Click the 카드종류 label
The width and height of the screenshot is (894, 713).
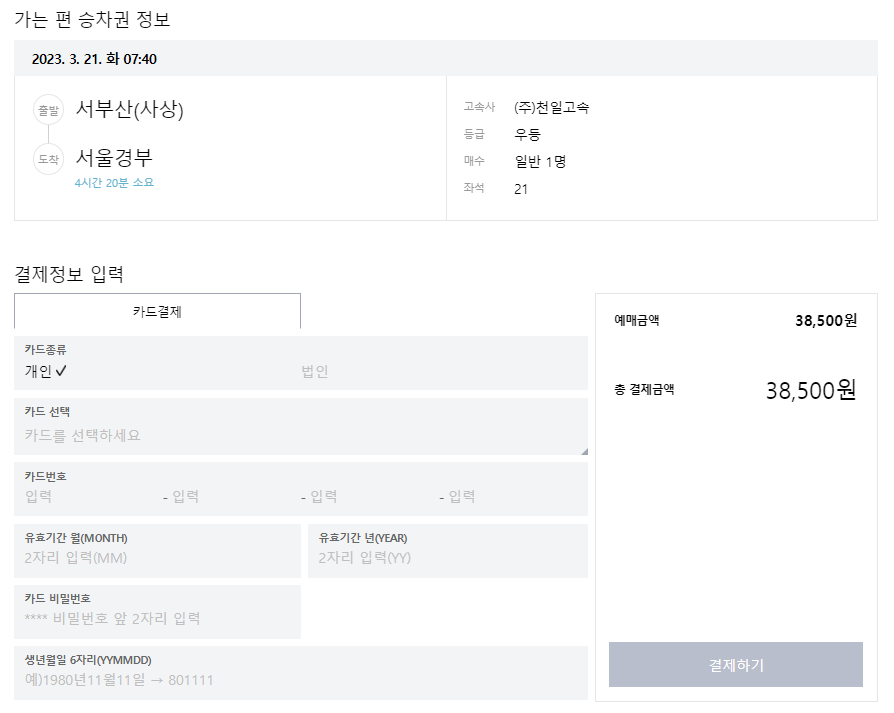[x=46, y=349]
